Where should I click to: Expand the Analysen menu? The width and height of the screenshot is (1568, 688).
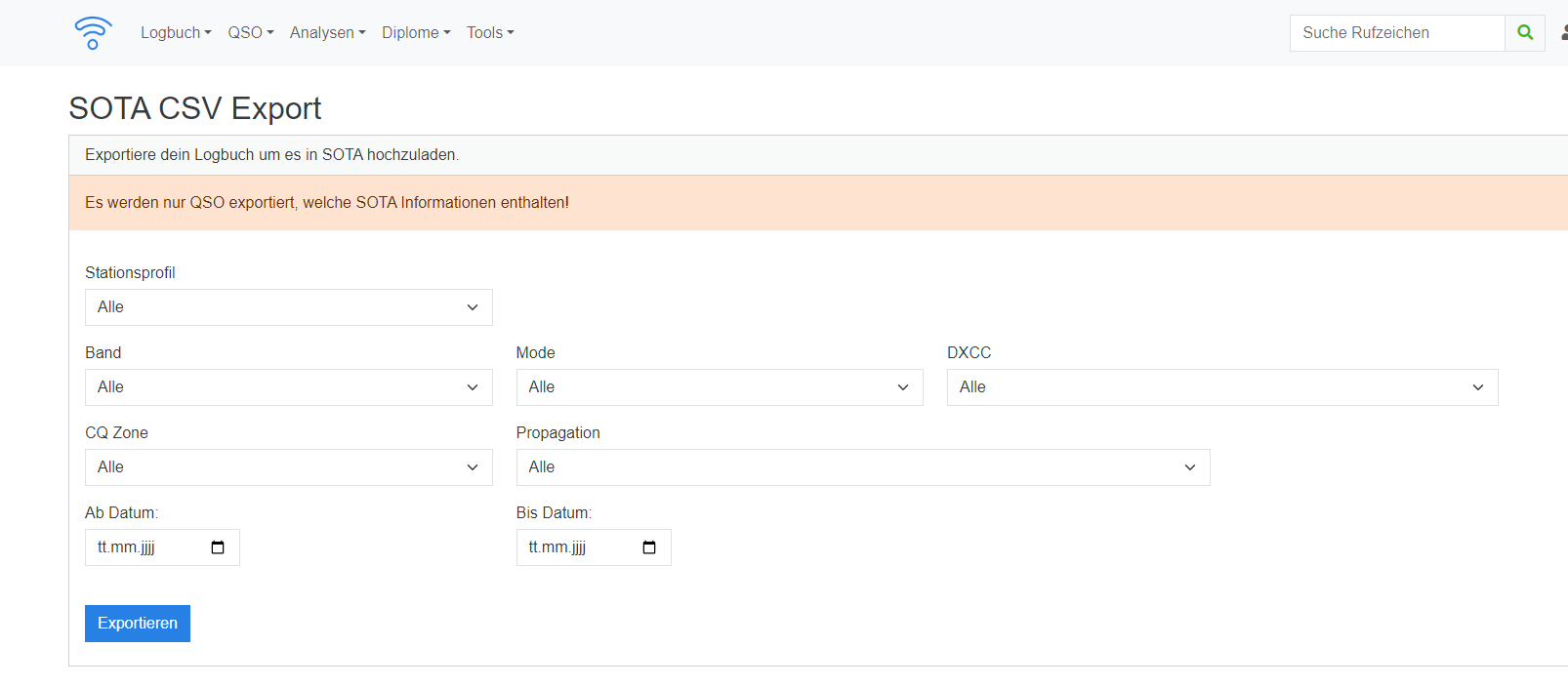[327, 33]
